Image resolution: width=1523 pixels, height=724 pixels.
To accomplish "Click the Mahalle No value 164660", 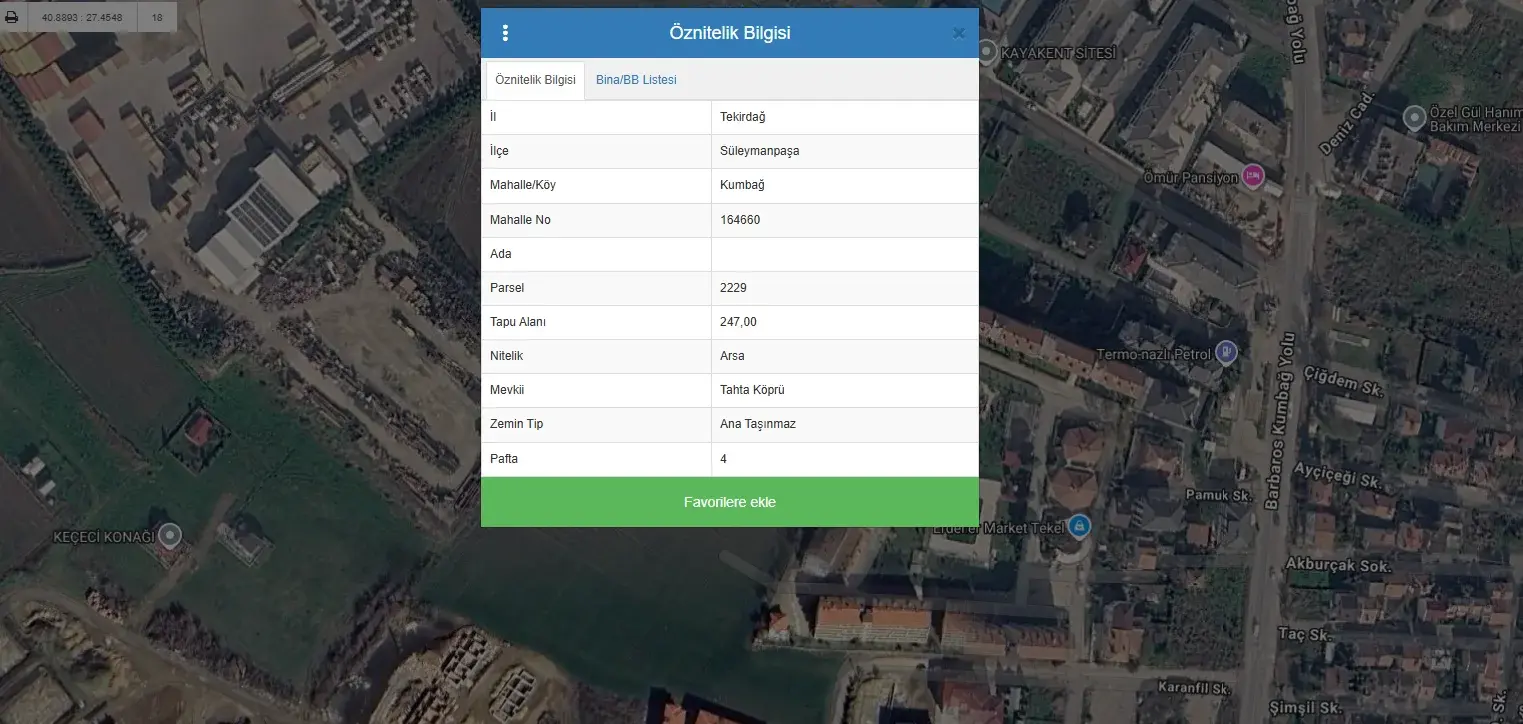I will pyautogui.click(x=845, y=220).
